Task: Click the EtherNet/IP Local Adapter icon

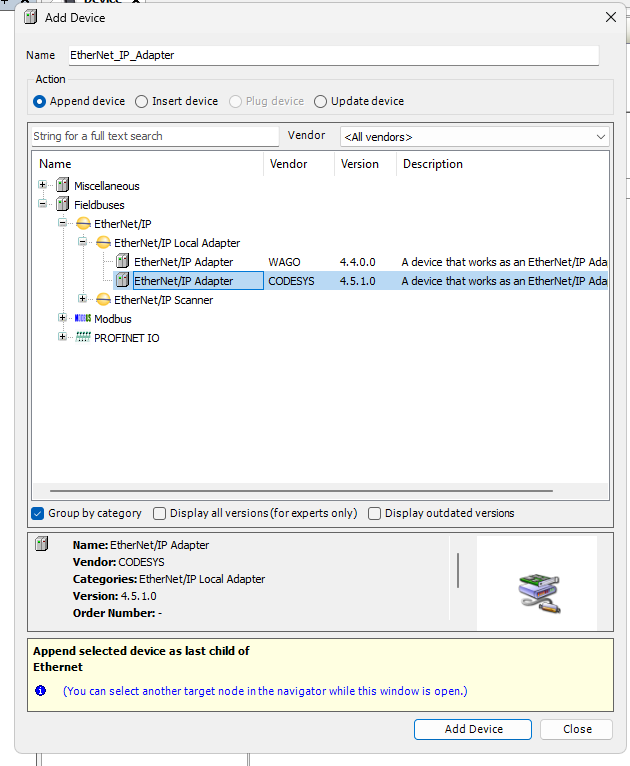Action: click(103, 242)
